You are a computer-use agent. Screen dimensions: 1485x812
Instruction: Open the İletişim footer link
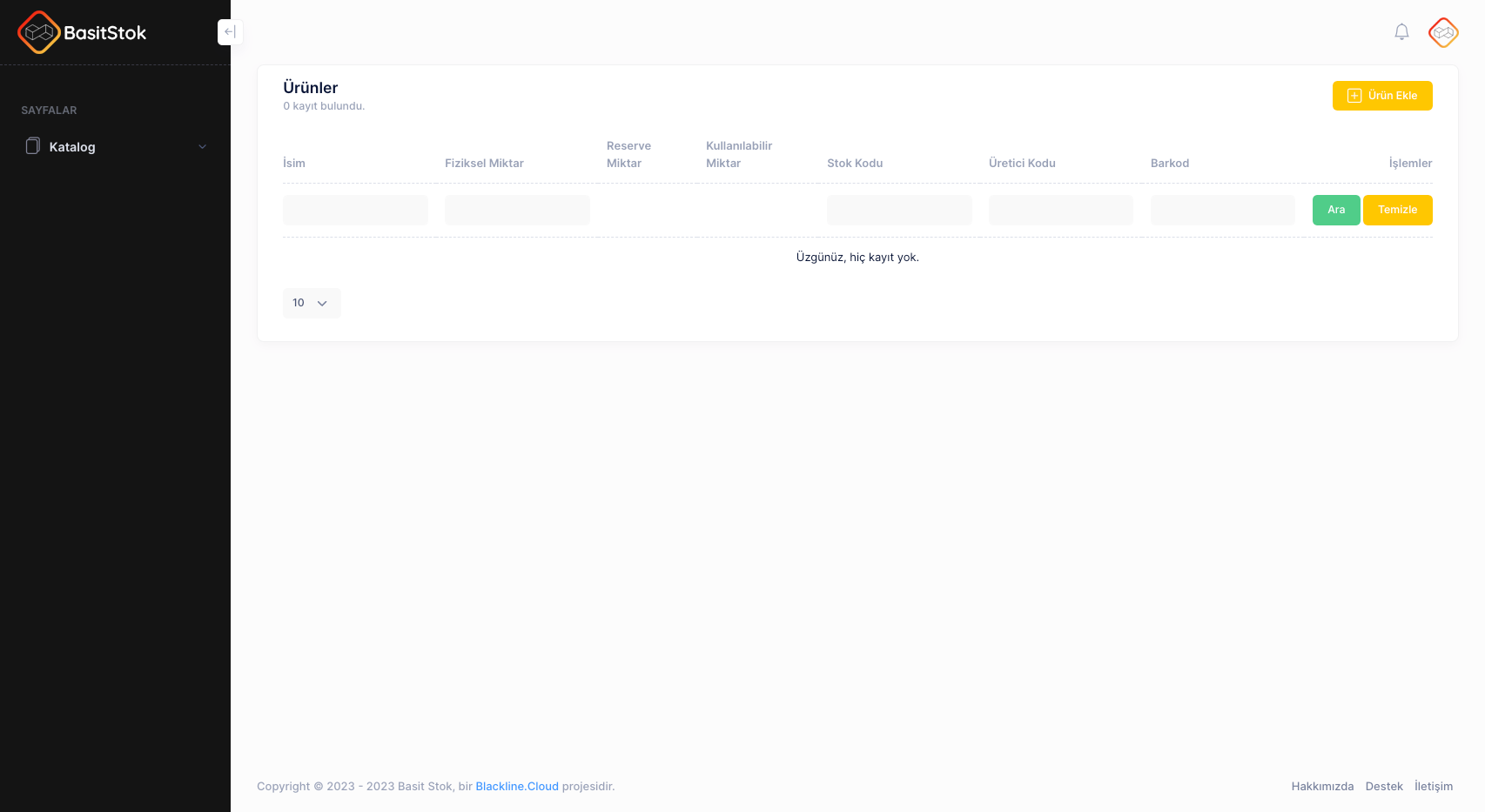click(1433, 786)
